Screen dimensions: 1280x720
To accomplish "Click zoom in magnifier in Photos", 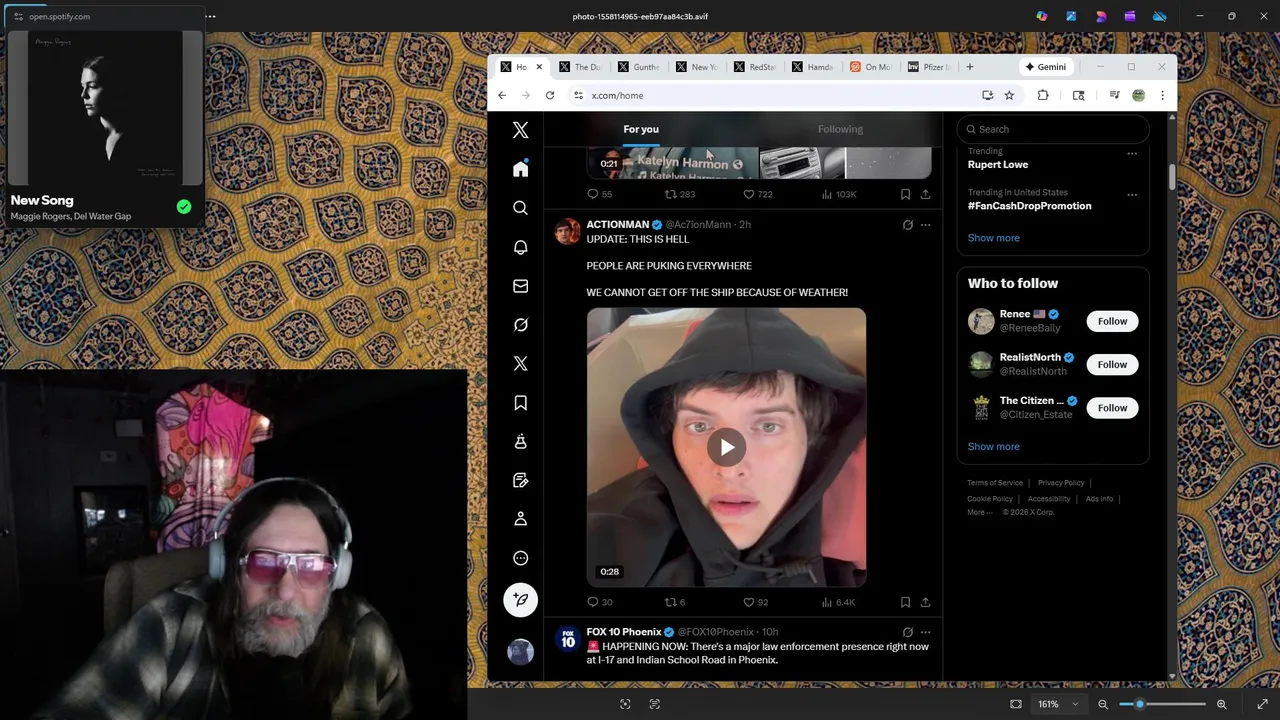I will click(x=1221, y=704).
